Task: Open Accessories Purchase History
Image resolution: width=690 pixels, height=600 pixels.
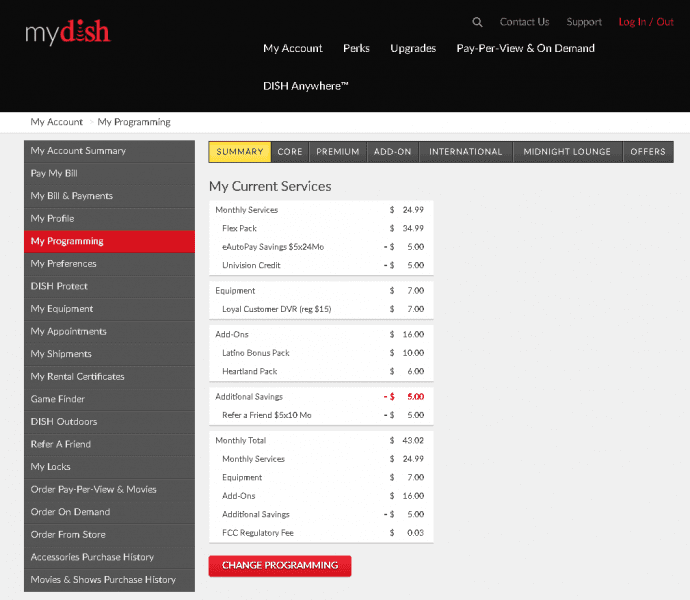Action: coord(110,557)
